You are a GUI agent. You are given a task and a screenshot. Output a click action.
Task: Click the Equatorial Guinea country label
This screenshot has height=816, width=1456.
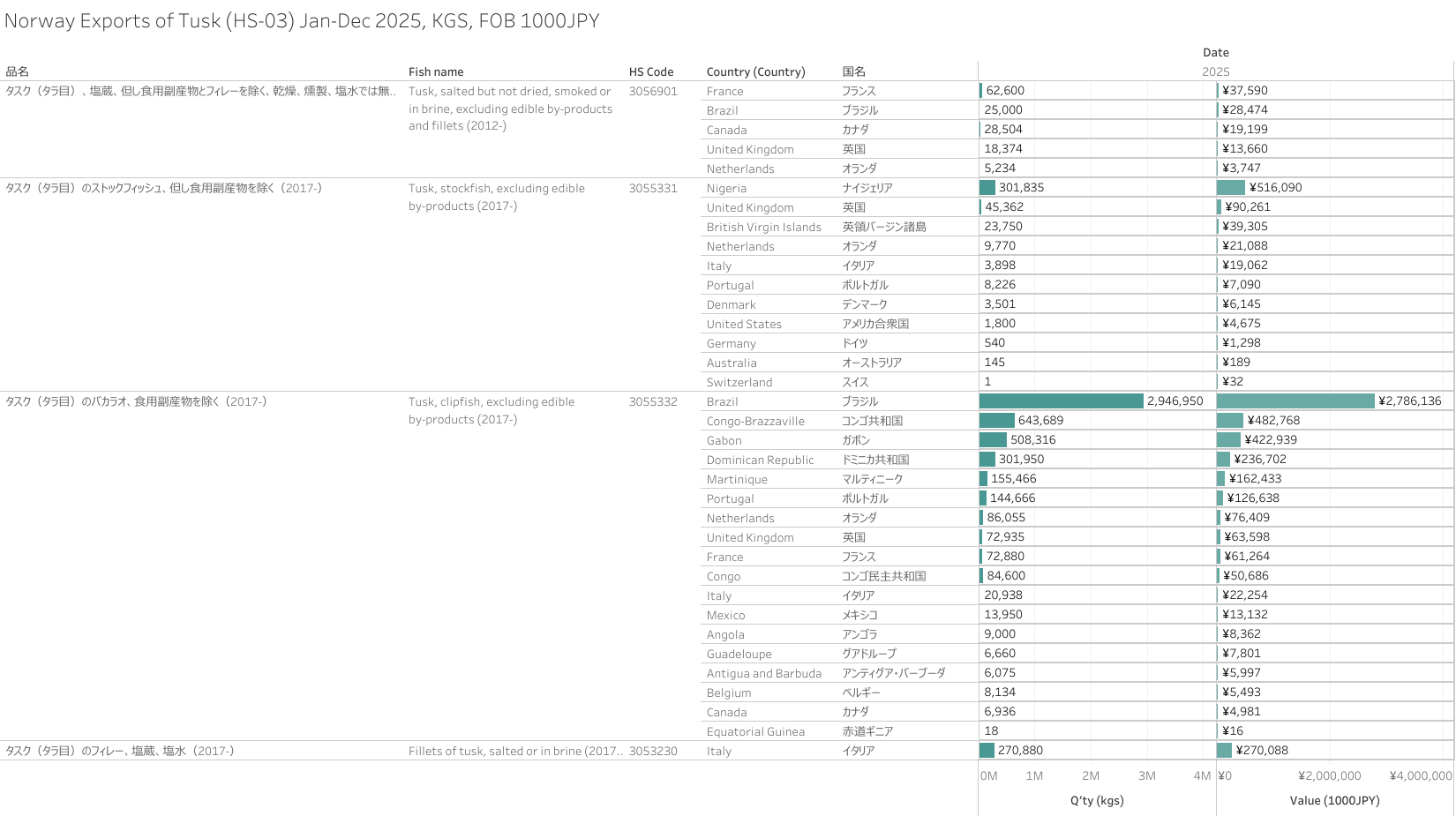755,732
